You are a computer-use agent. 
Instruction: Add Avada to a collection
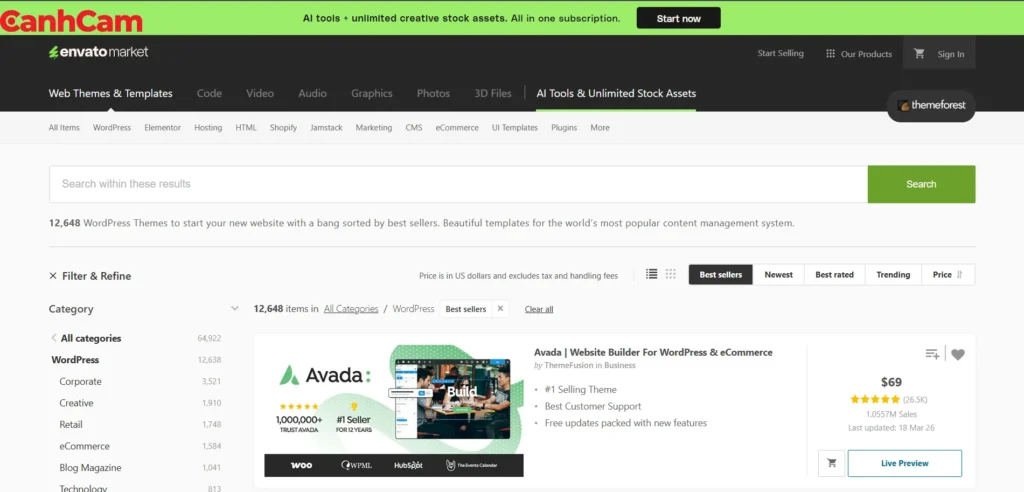point(933,354)
